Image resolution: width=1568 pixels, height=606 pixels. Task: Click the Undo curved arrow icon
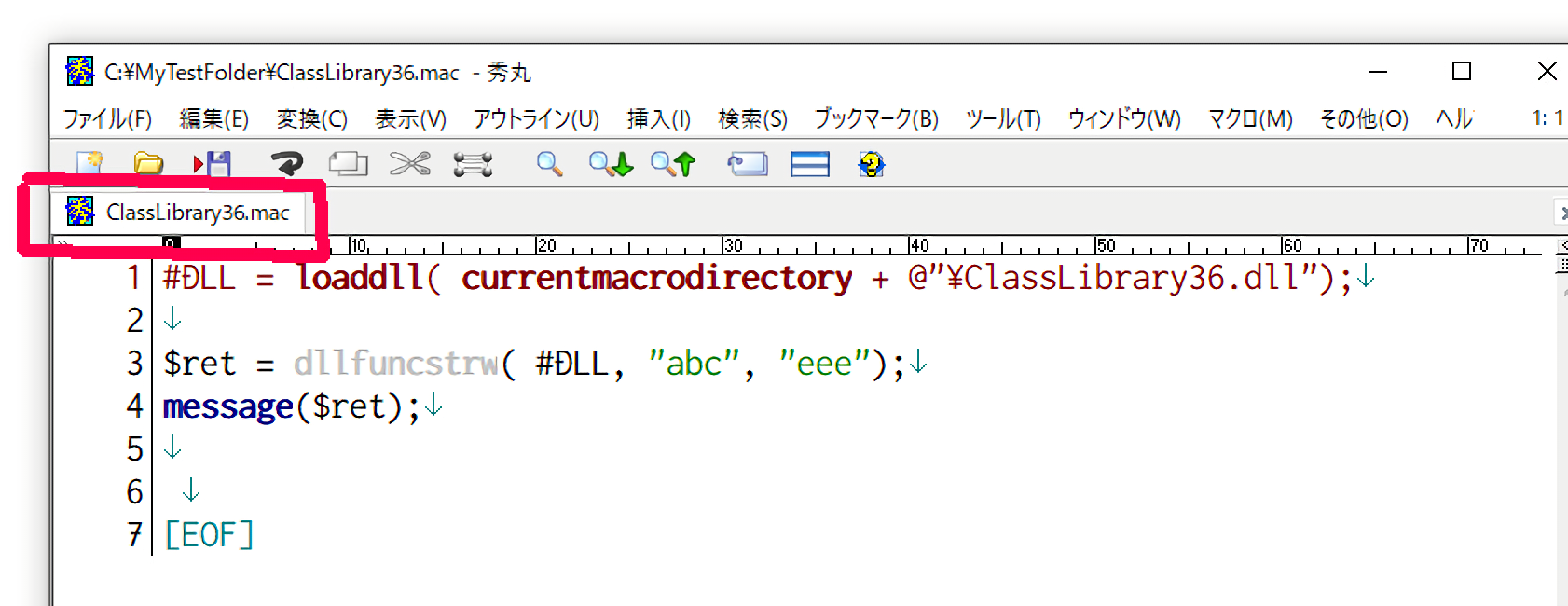(287, 165)
